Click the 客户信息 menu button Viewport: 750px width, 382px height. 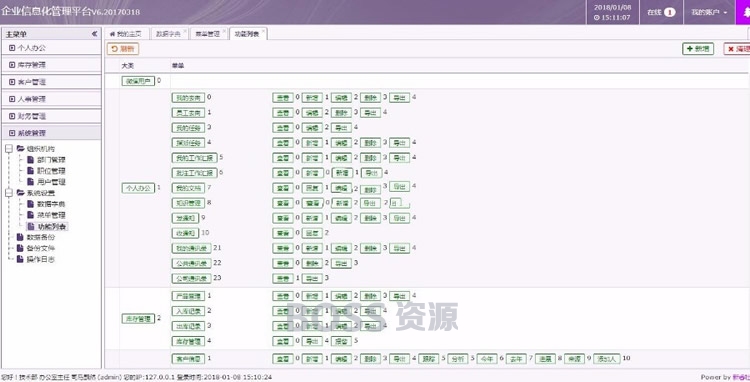pos(188,359)
